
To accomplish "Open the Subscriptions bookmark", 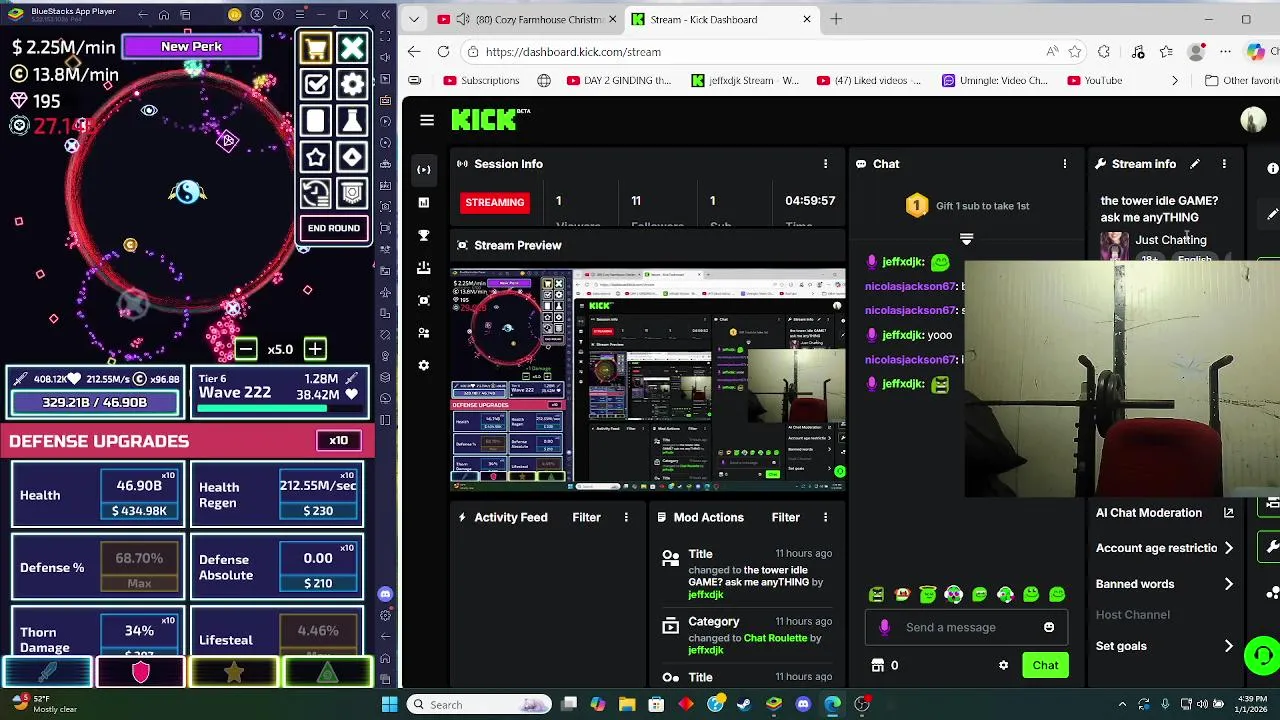I will pyautogui.click(x=481, y=80).
